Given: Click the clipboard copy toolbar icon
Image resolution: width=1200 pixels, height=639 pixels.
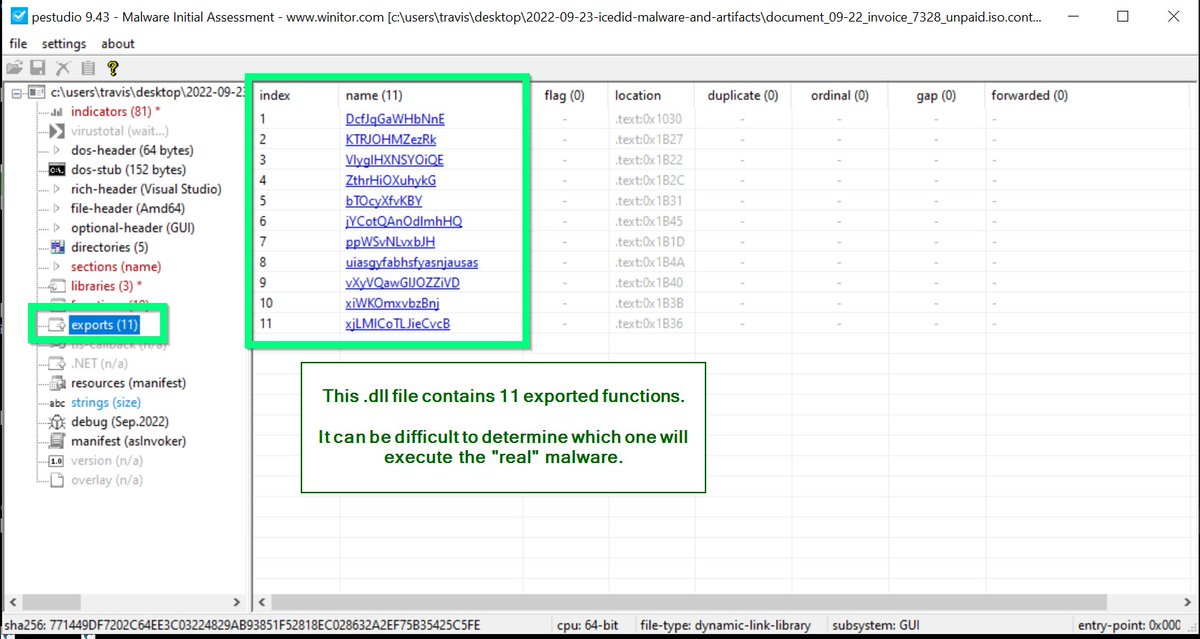Looking at the screenshot, I should (x=88, y=68).
